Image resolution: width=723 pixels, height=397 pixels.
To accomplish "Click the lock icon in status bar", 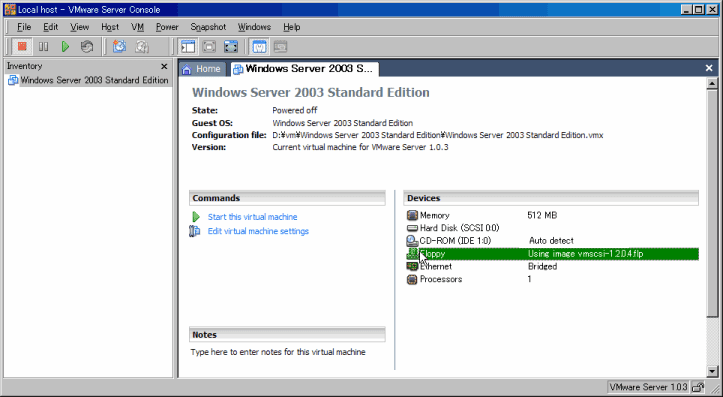I will (x=698, y=387).
